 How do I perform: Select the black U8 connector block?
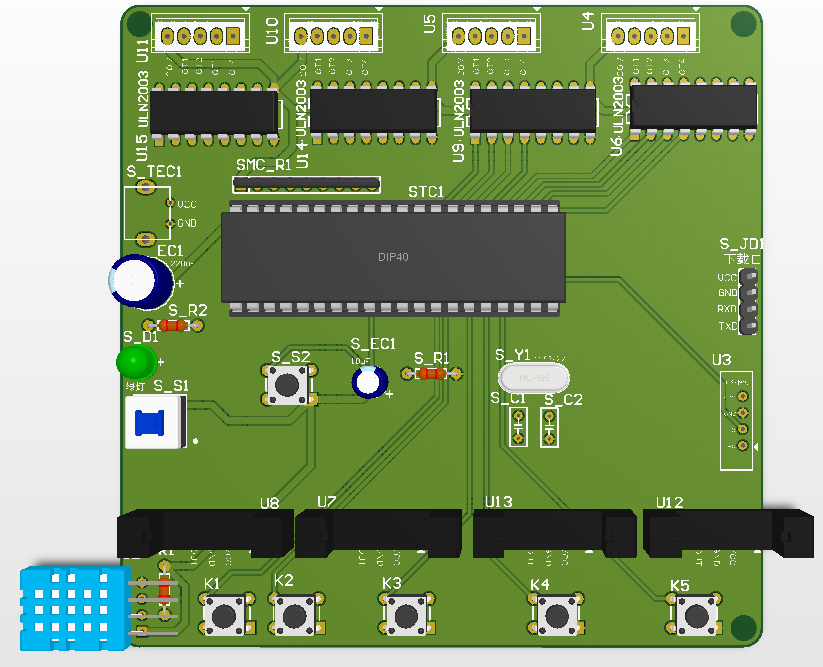[205, 533]
